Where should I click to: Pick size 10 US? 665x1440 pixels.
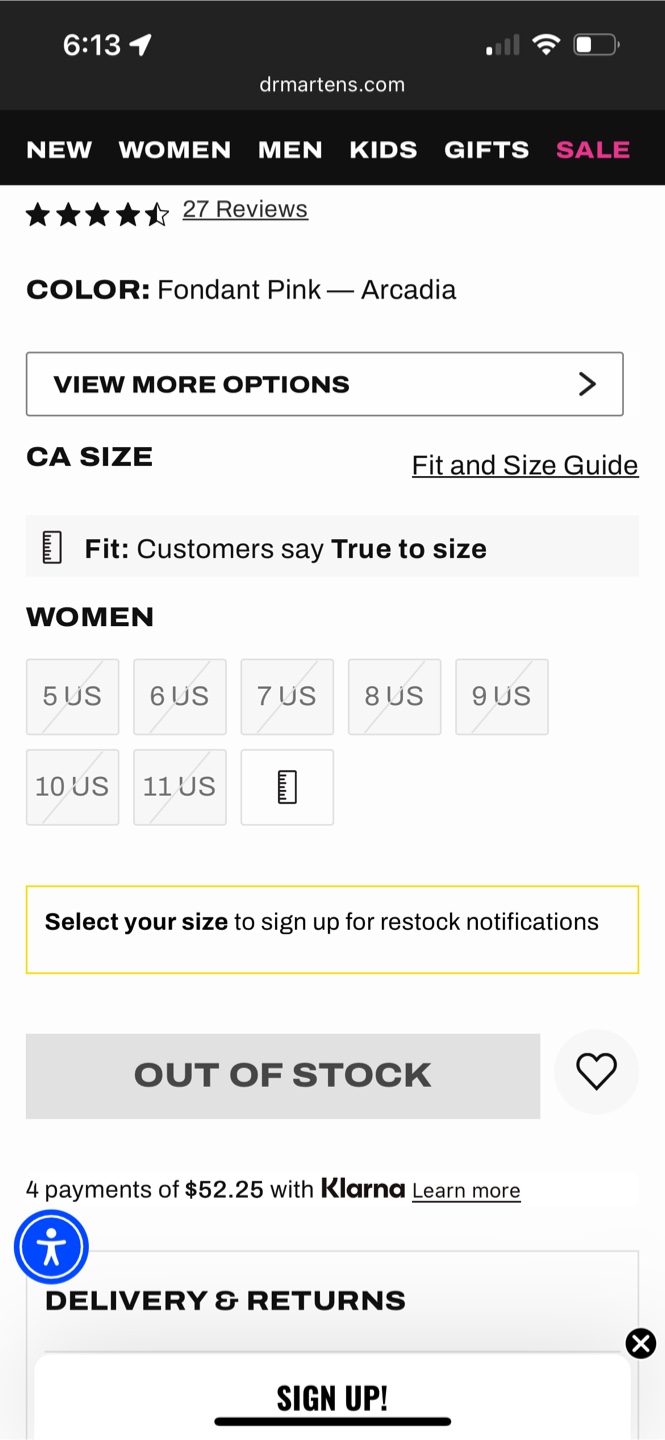point(72,787)
